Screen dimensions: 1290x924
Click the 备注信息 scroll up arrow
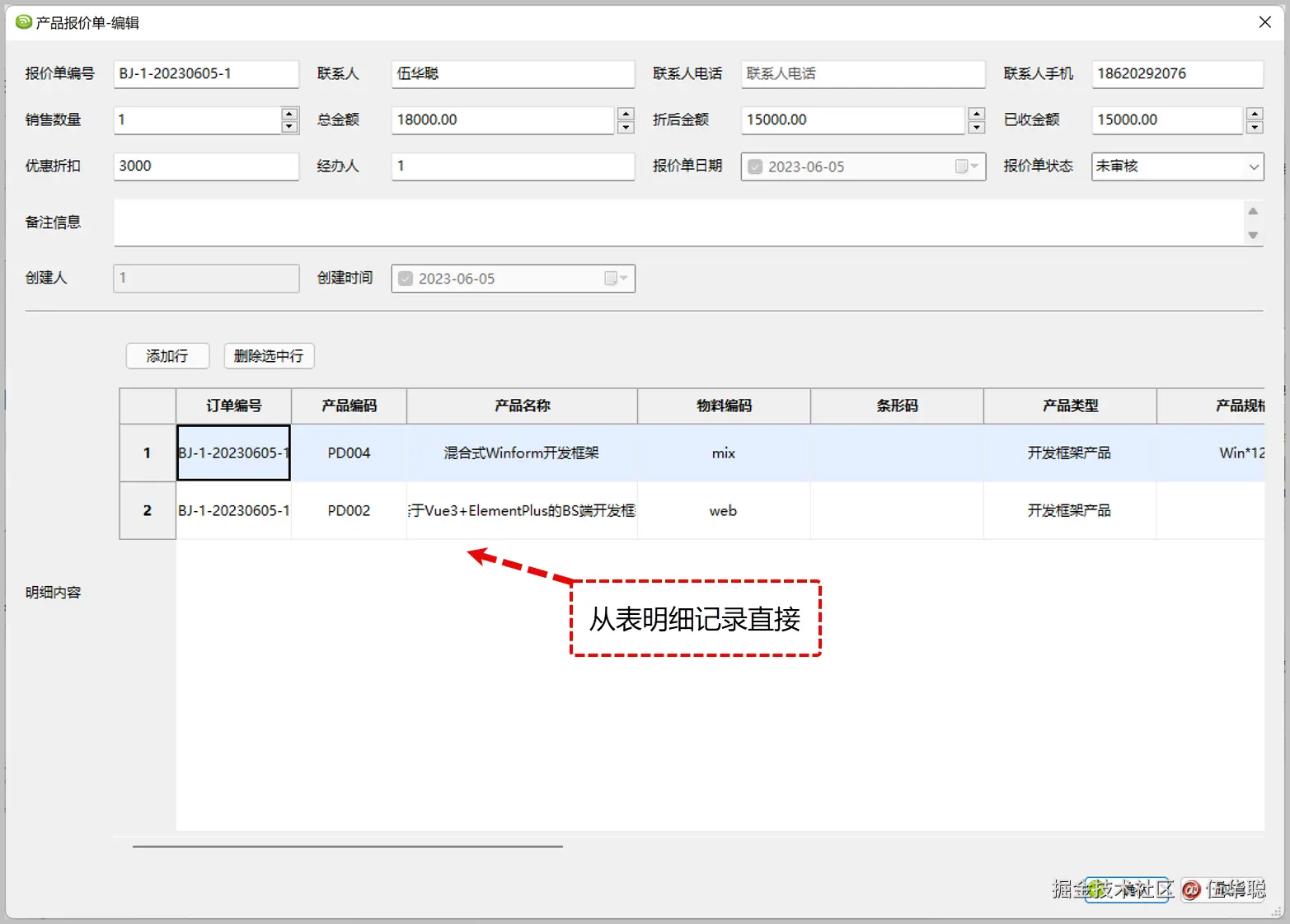click(x=1253, y=211)
